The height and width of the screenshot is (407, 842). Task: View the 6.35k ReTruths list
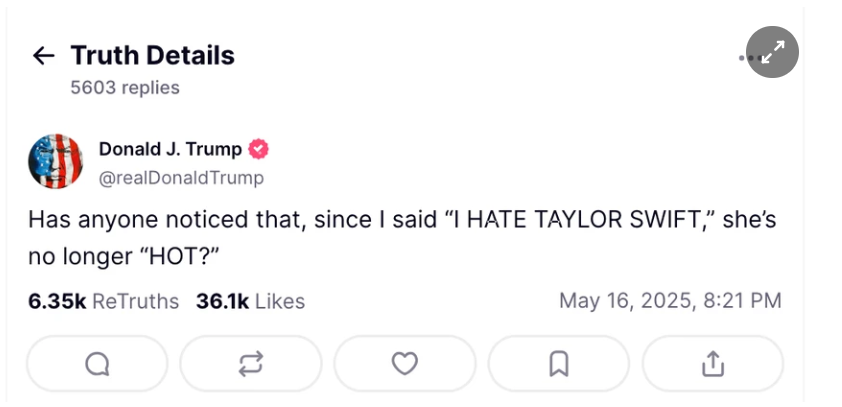click(103, 301)
